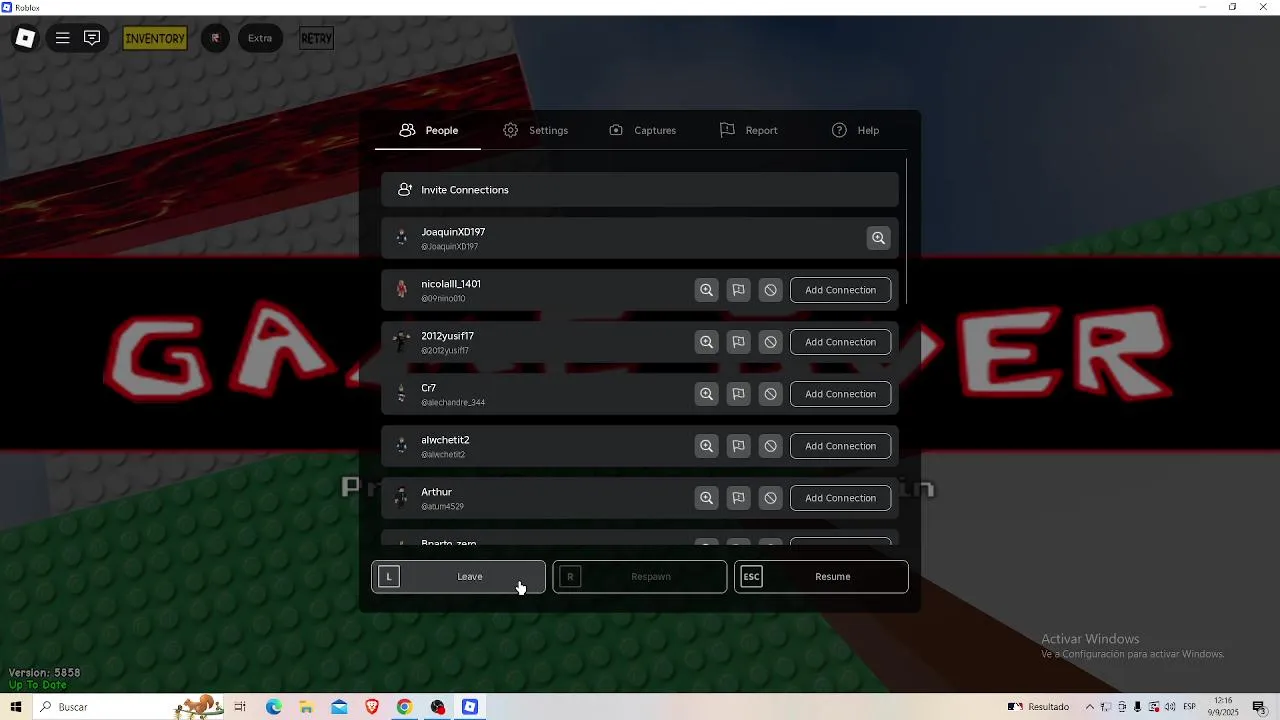1280x720 pixels.
Task: Show hidden system tray icons chevron
Action: click(1089, 707)
